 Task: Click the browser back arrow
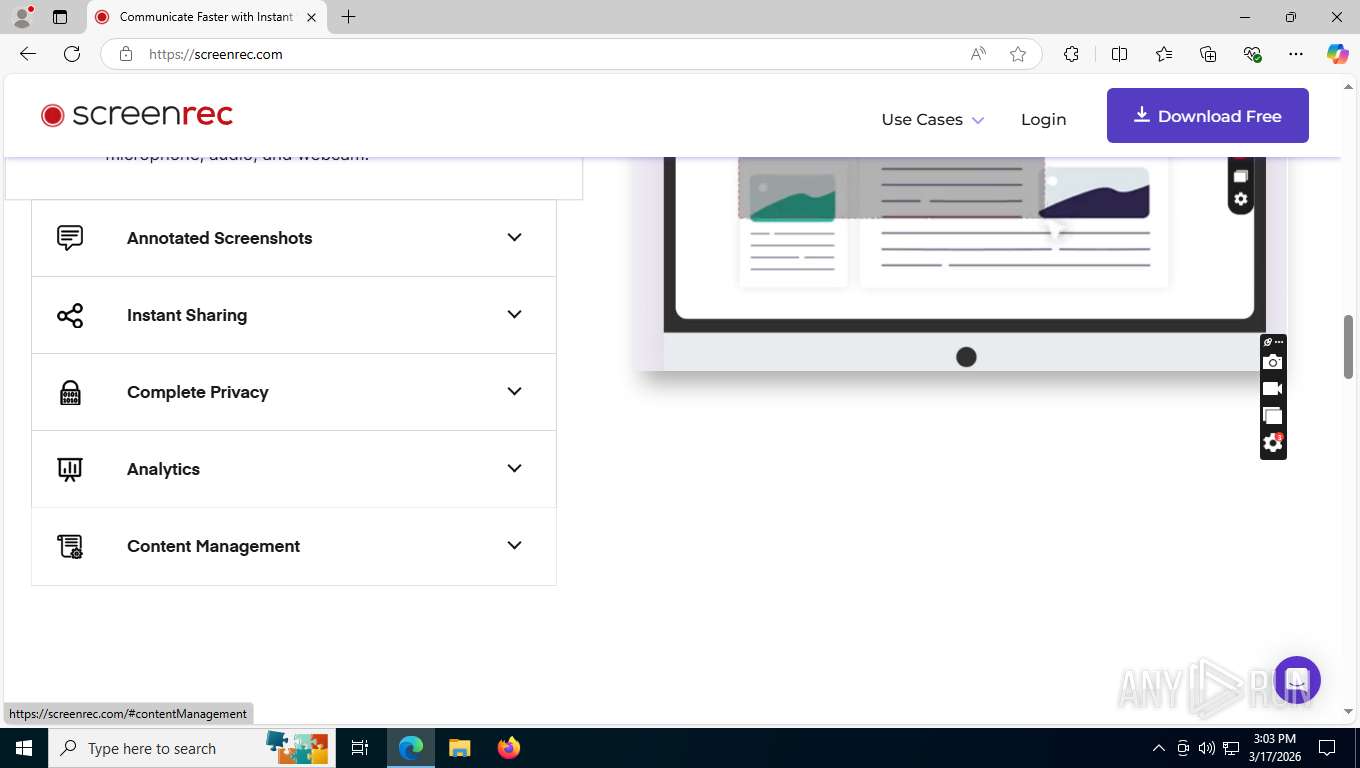(28, 54)
